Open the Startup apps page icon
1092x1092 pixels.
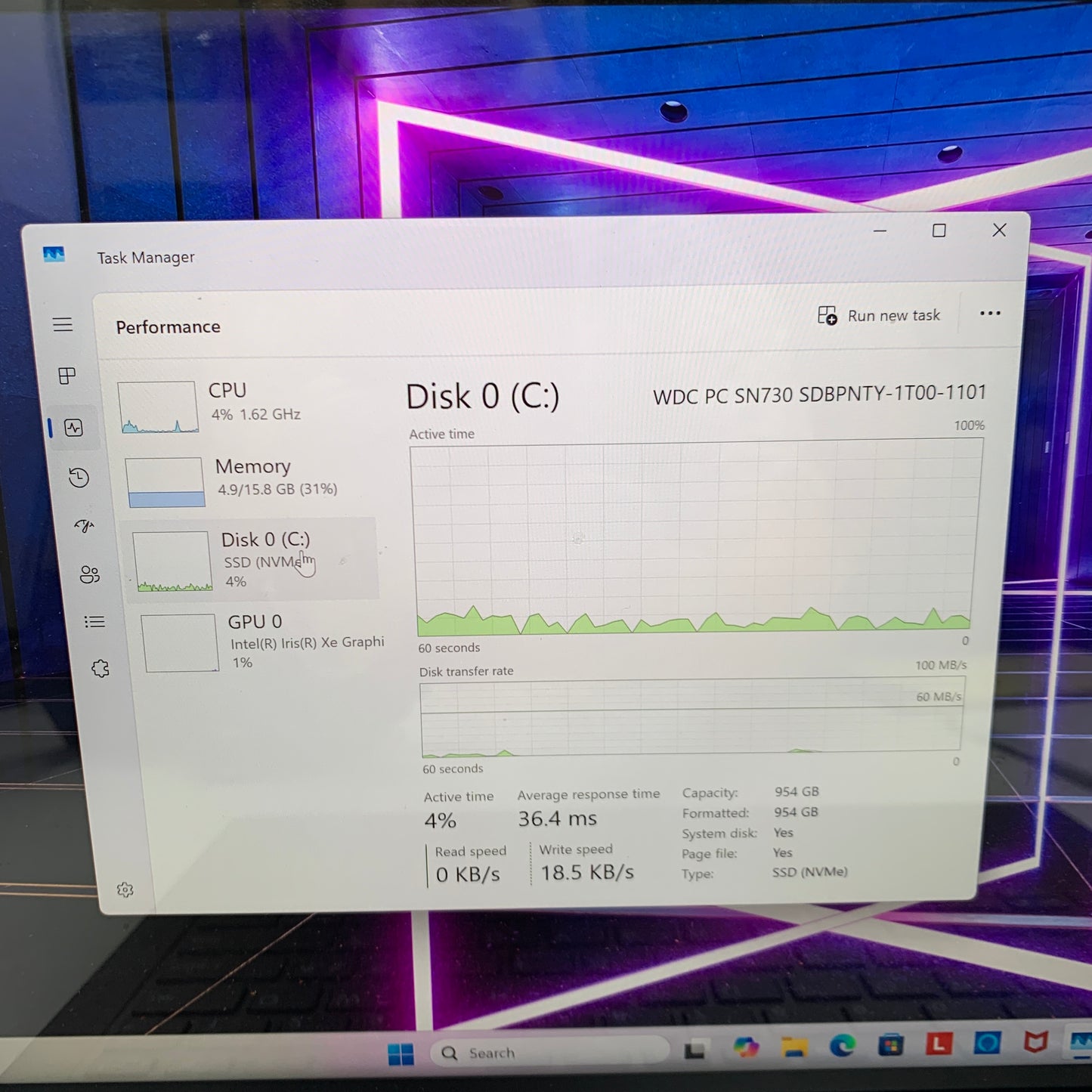click(x=84, y=526)
